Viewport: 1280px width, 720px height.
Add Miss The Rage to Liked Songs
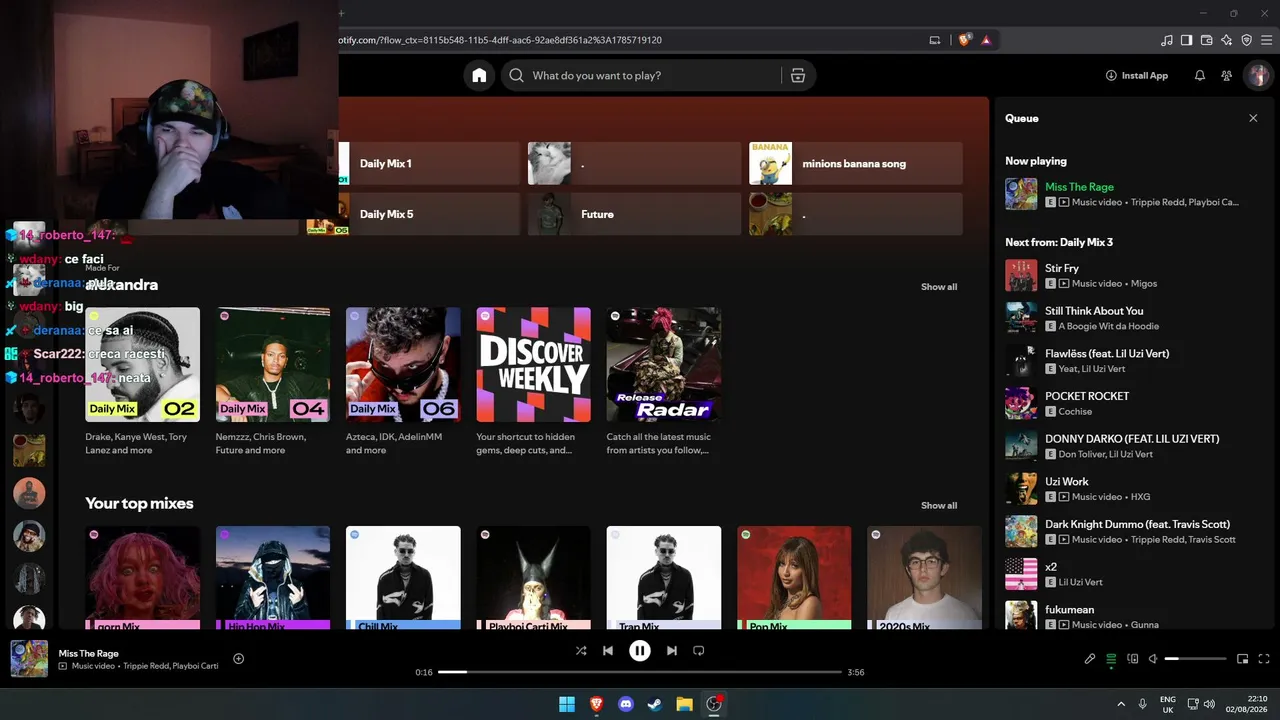(x=238, y=658)
